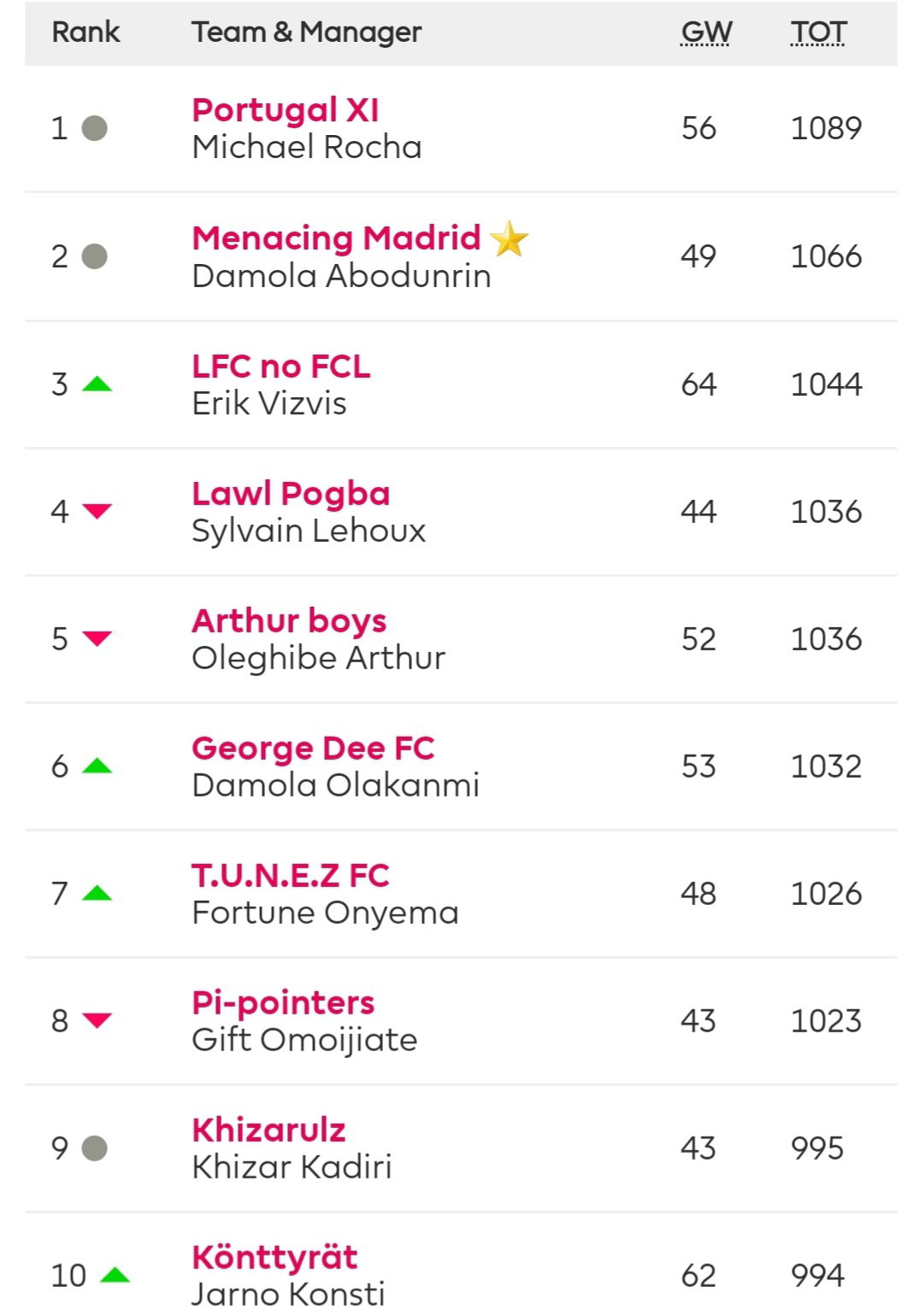Image resolution: width=919 pixels, height=1316 pixels.
Task: Select the Arthur boys team link
Action: 290,621
